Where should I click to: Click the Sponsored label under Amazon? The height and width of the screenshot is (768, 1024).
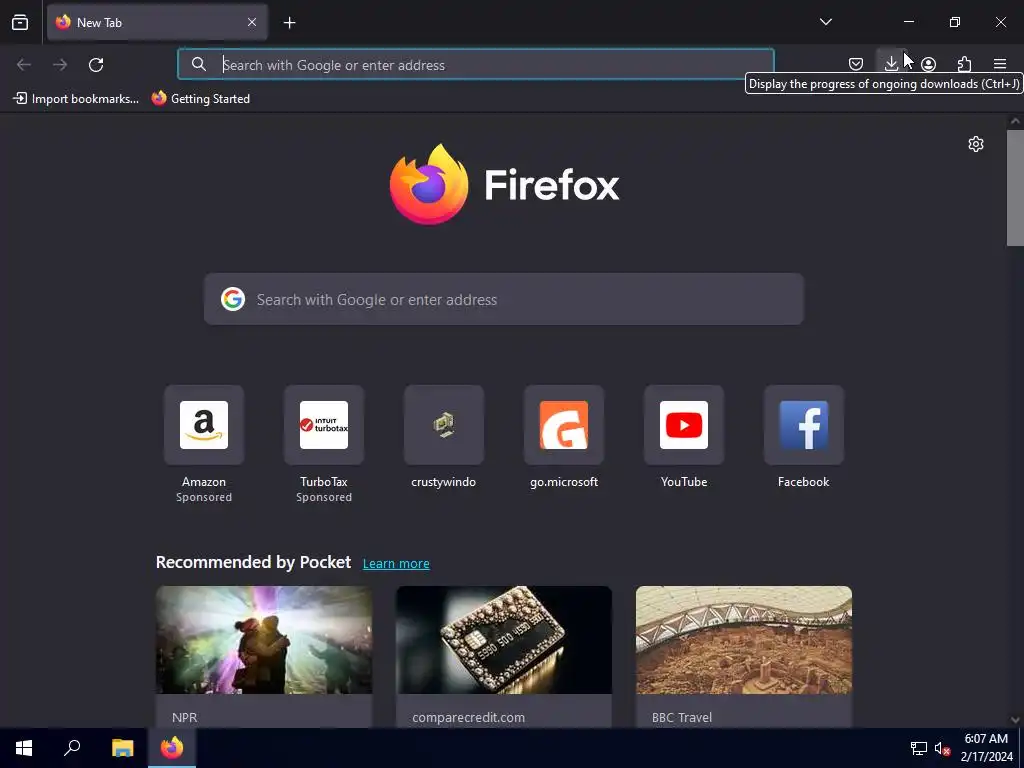click(204, 498)
